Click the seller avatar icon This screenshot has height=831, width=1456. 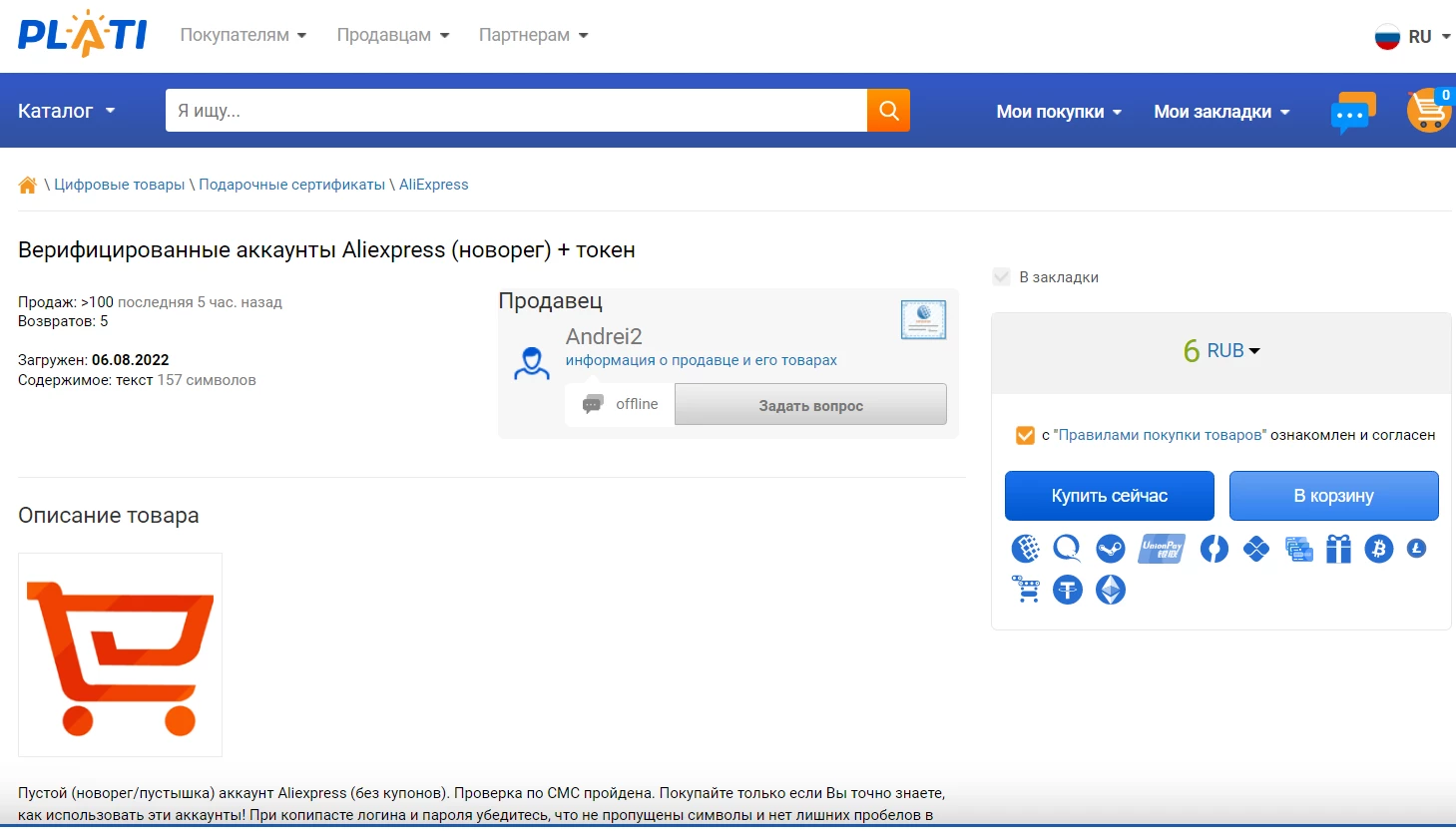(x=532, y=363)
